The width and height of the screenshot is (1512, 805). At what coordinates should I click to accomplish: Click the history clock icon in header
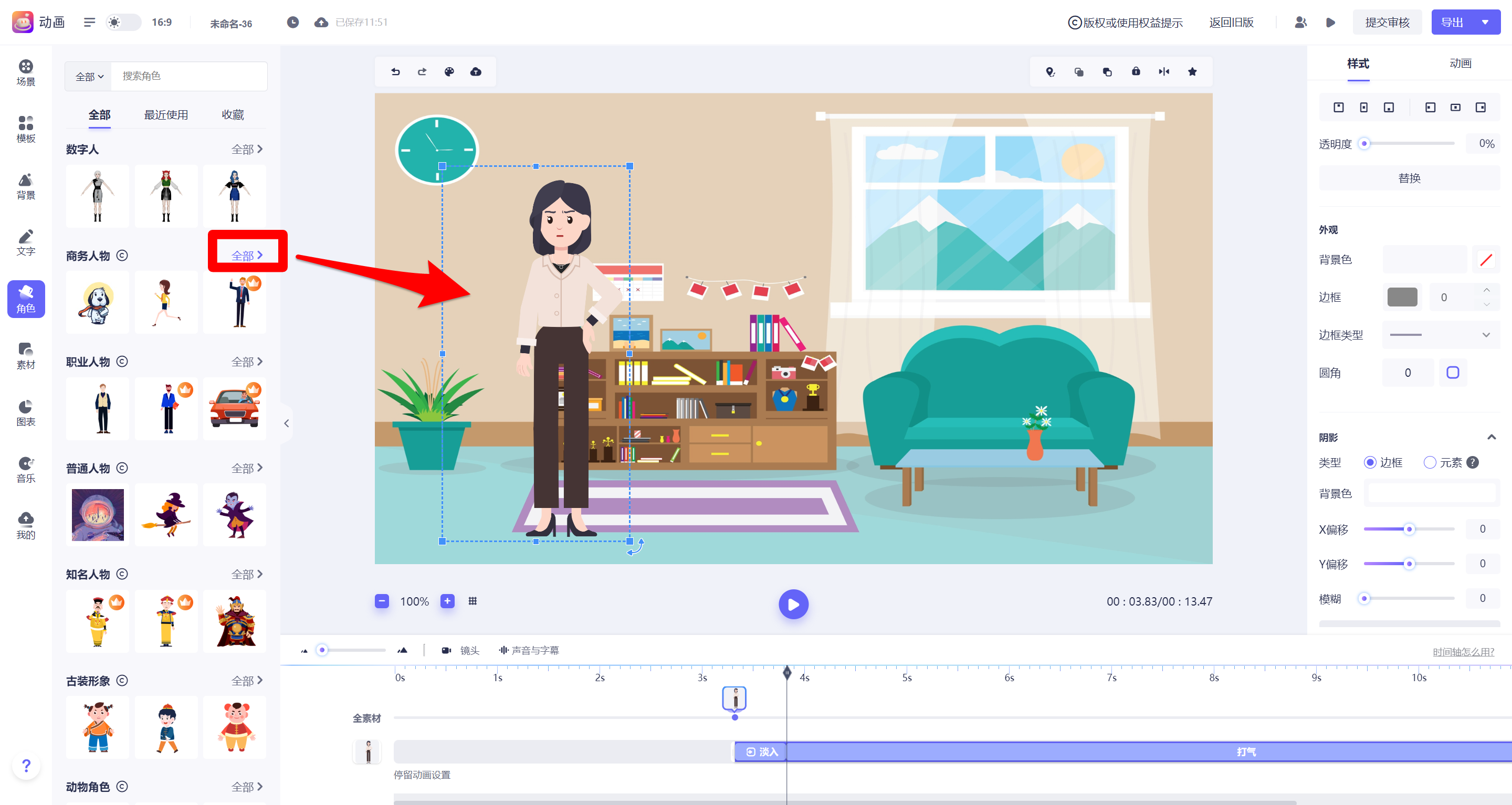[x=293, y=22]
